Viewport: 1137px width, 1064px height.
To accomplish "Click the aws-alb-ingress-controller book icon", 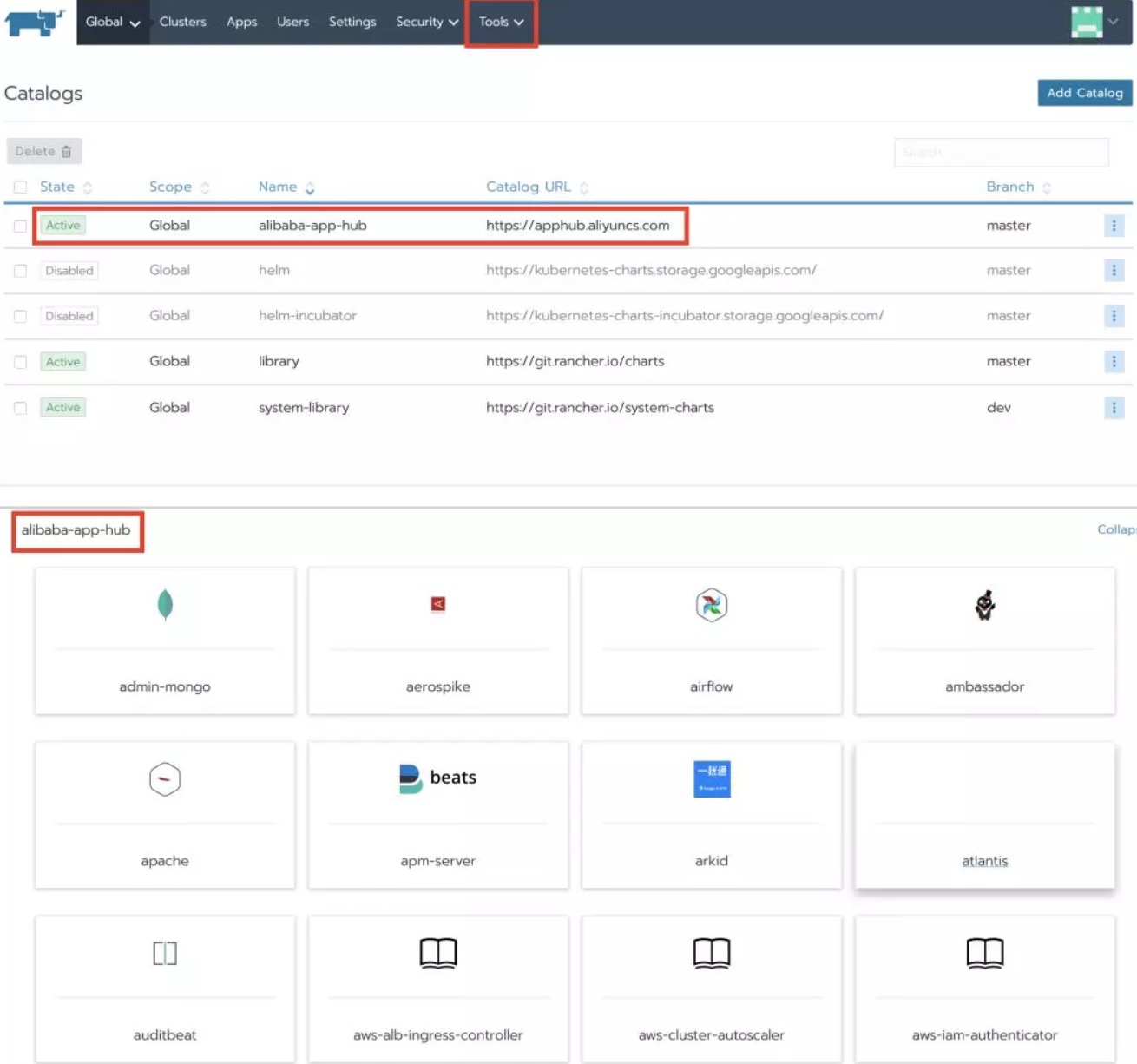I will coord(438,953).
